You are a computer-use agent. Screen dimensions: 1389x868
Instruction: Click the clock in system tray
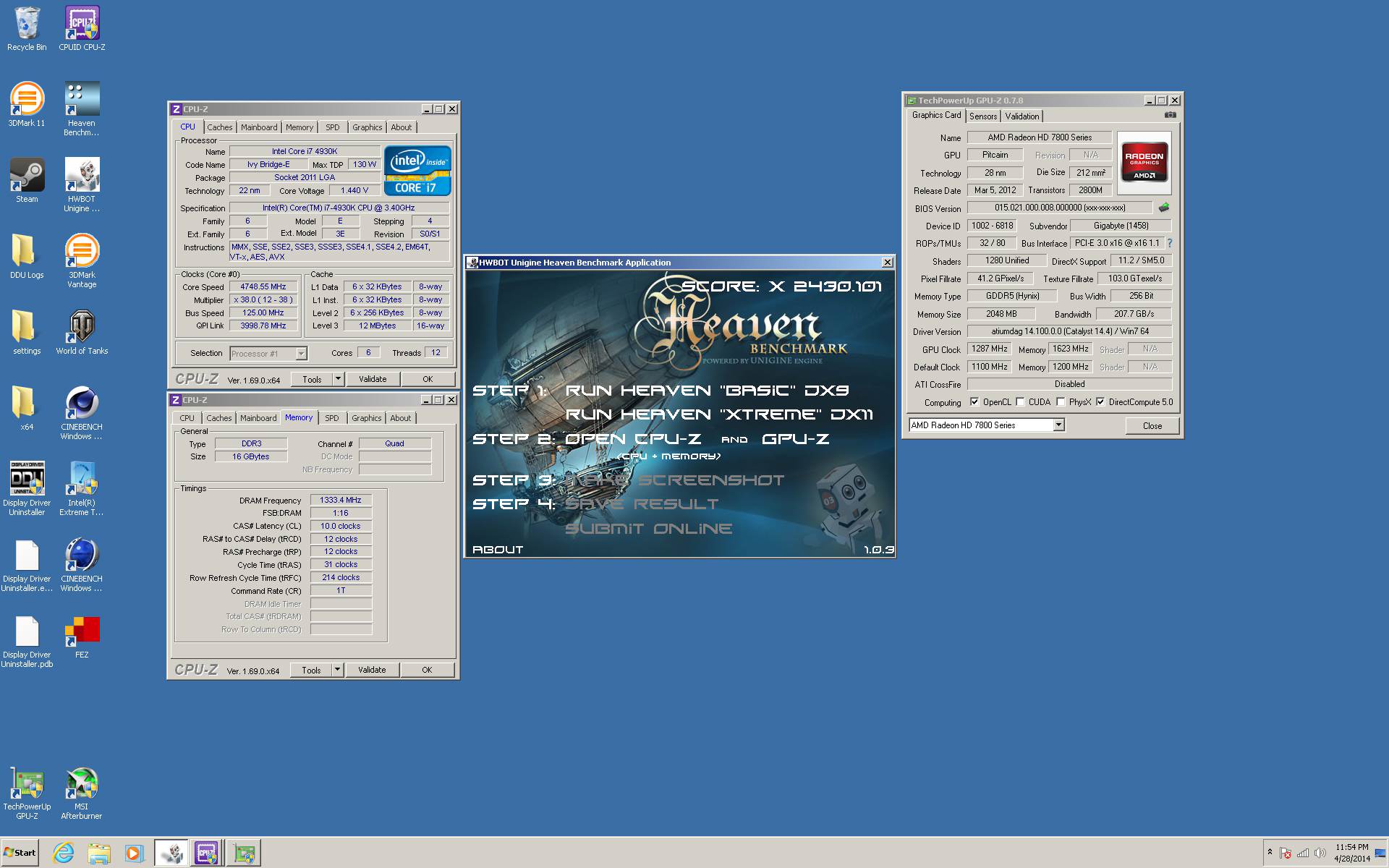tap(1352, 853)
